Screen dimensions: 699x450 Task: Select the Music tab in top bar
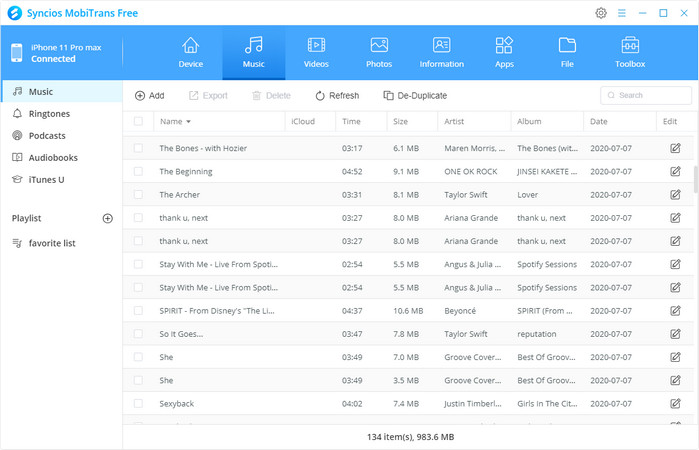click(254, 53)
